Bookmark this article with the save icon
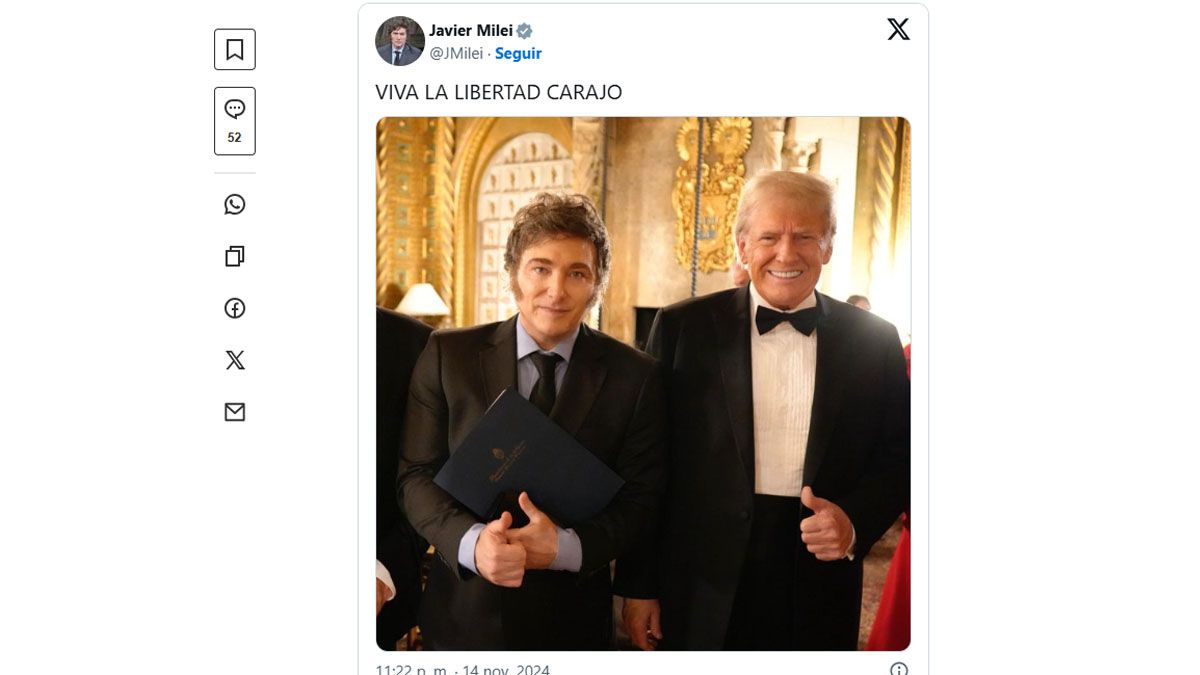1200x675 pixels. (235, 50)
